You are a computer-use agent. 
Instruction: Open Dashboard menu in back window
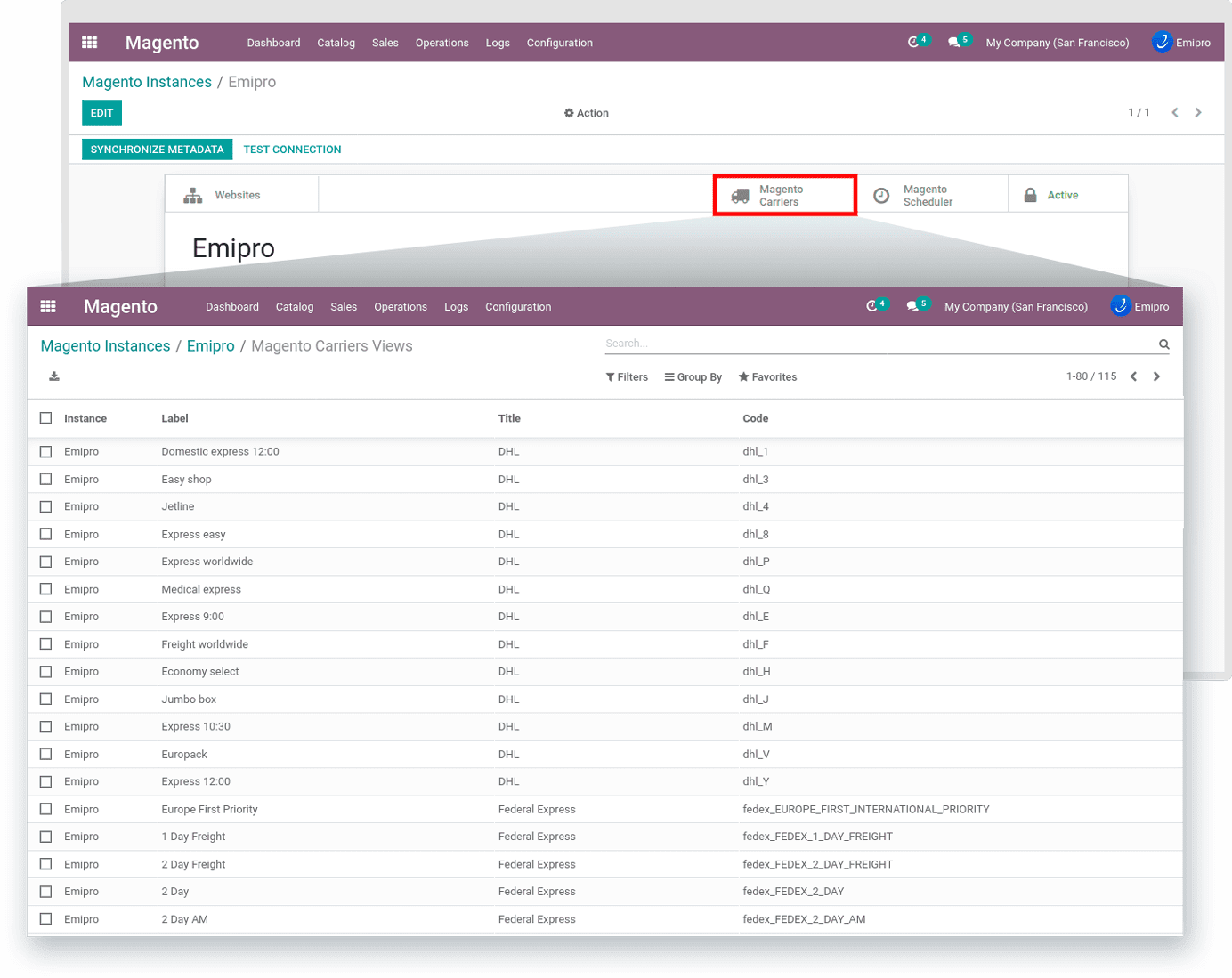273,43
